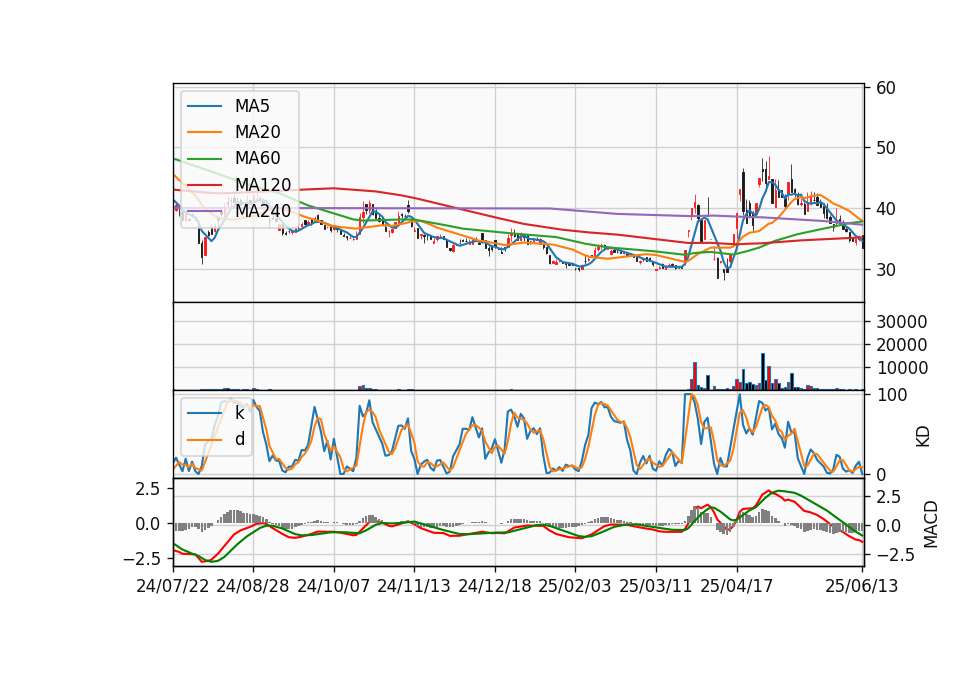This screenshot has height=690, width=960.
Task: Click the MACD vertical axis title
Action: [931, 525]
